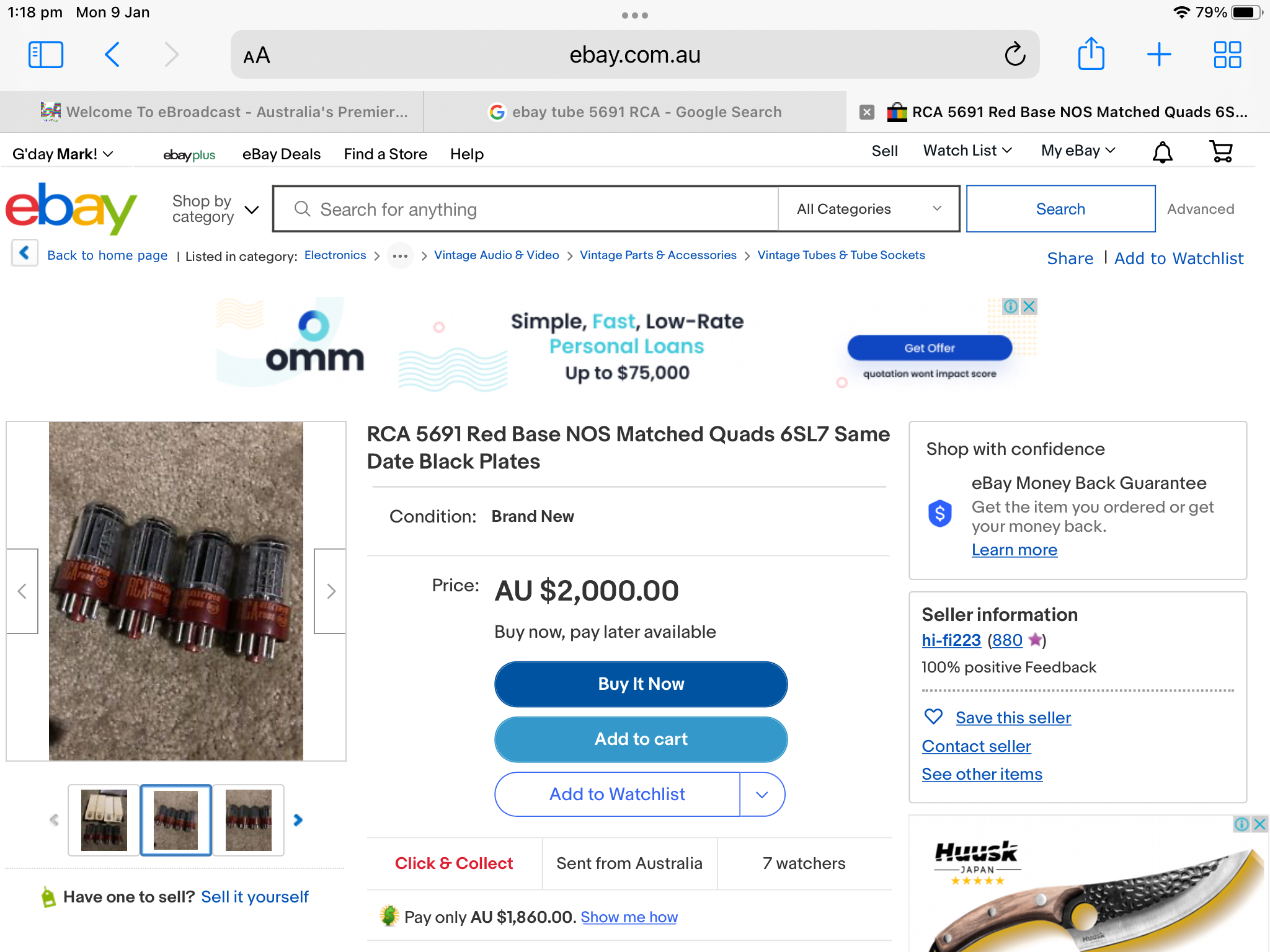Focus the Search for anything field
Screen dimensions: 1270x952
click(526, 209)
